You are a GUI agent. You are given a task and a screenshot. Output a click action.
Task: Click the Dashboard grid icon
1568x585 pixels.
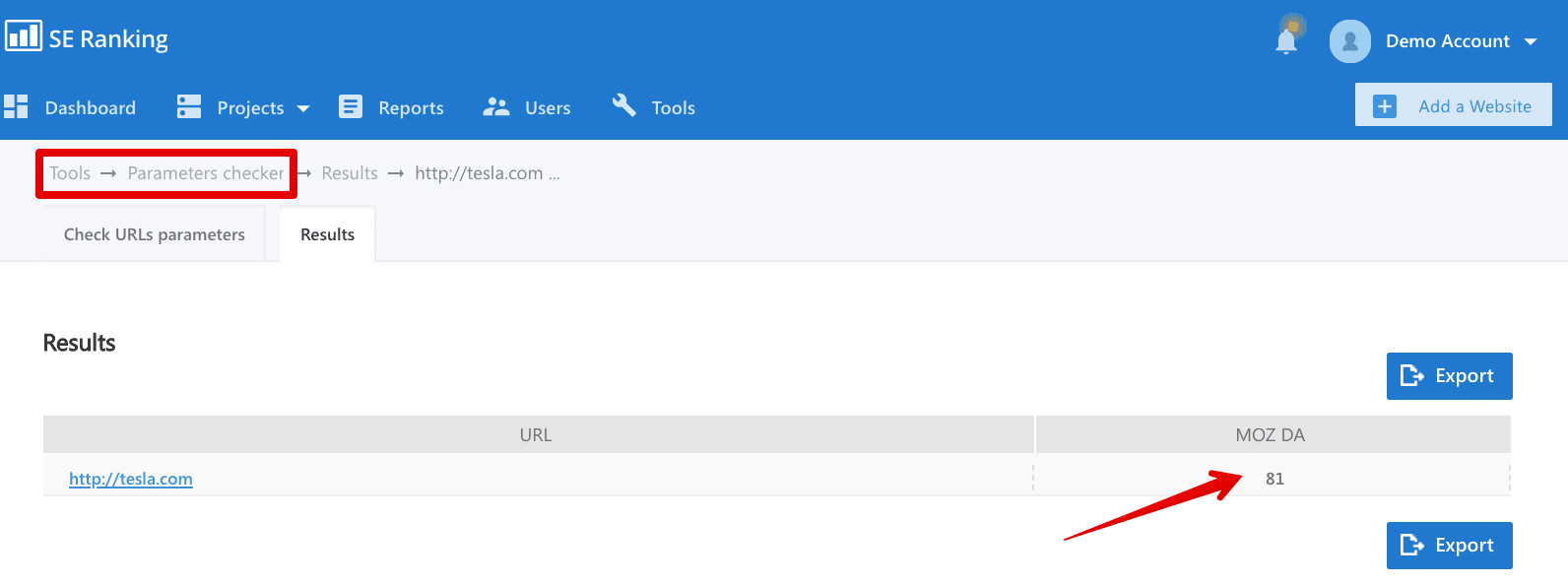(x=16, y=106)
